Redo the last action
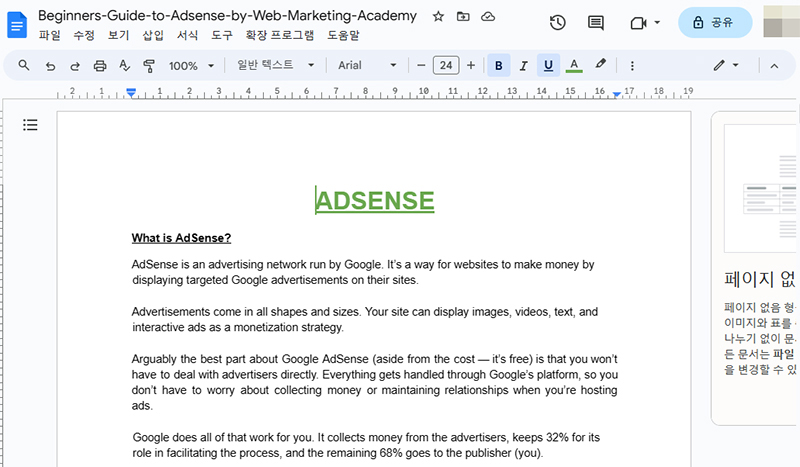This screenshot has height=467, width=800. (x=75, y=66)
